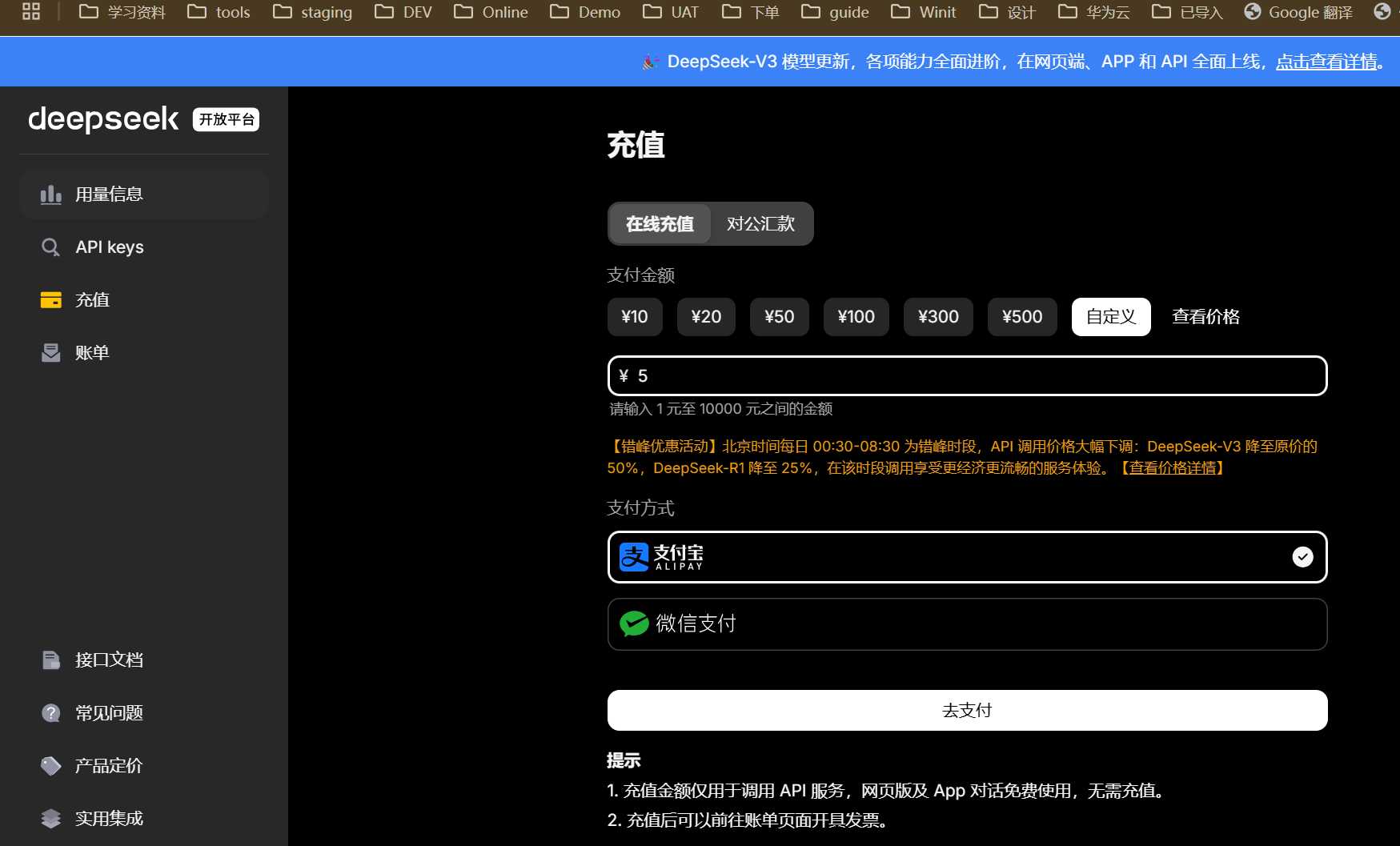Open the Demo bookmark folder
The image size is (1400, 846).
(584, 12)
